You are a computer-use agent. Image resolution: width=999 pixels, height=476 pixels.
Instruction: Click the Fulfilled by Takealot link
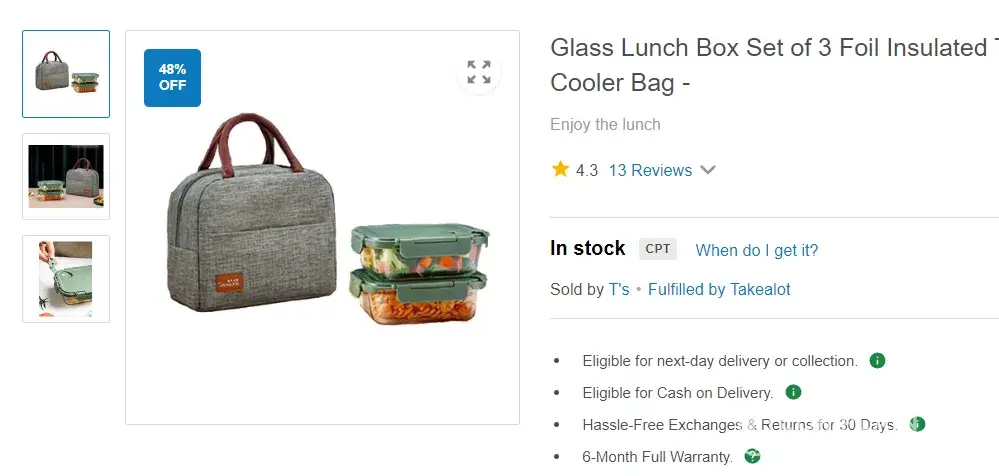tap(719, 289)
